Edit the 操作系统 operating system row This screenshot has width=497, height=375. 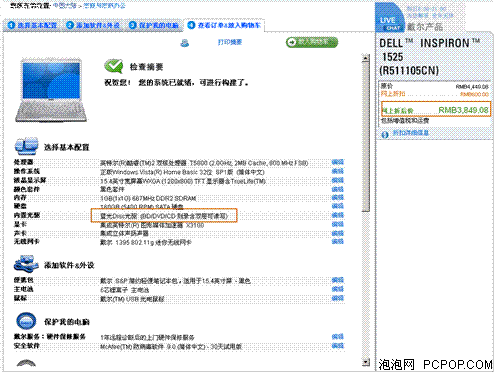click(x=338, y=171)
